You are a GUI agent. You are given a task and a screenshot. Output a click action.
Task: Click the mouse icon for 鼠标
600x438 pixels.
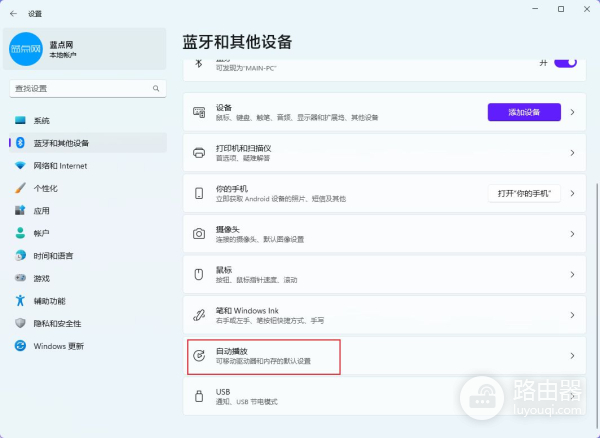pos(199,274)
